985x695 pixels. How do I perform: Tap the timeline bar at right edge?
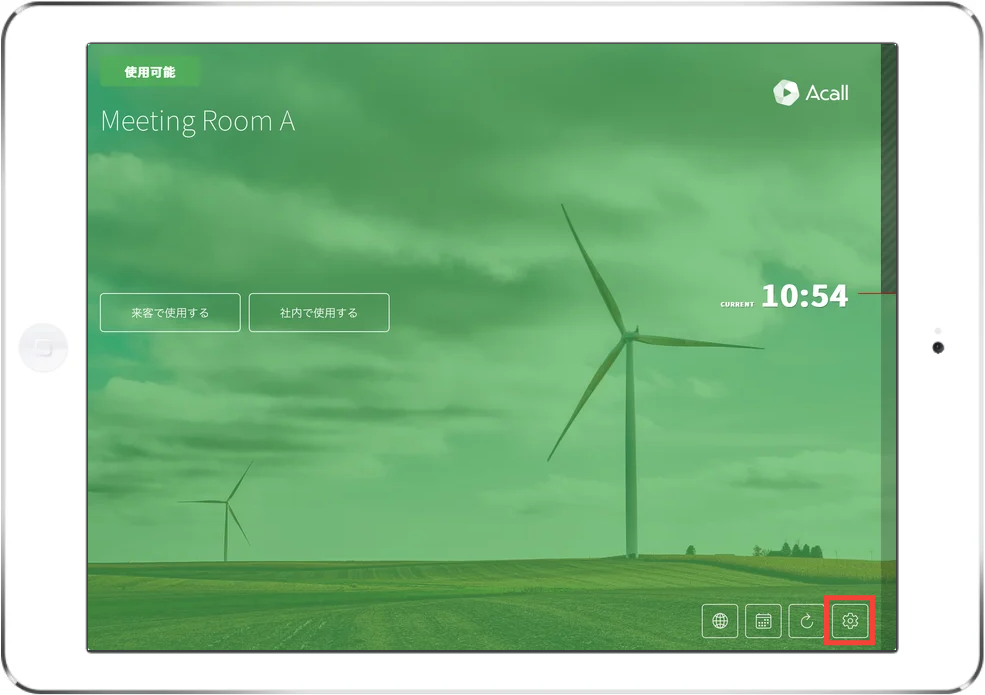pos(888,347)
